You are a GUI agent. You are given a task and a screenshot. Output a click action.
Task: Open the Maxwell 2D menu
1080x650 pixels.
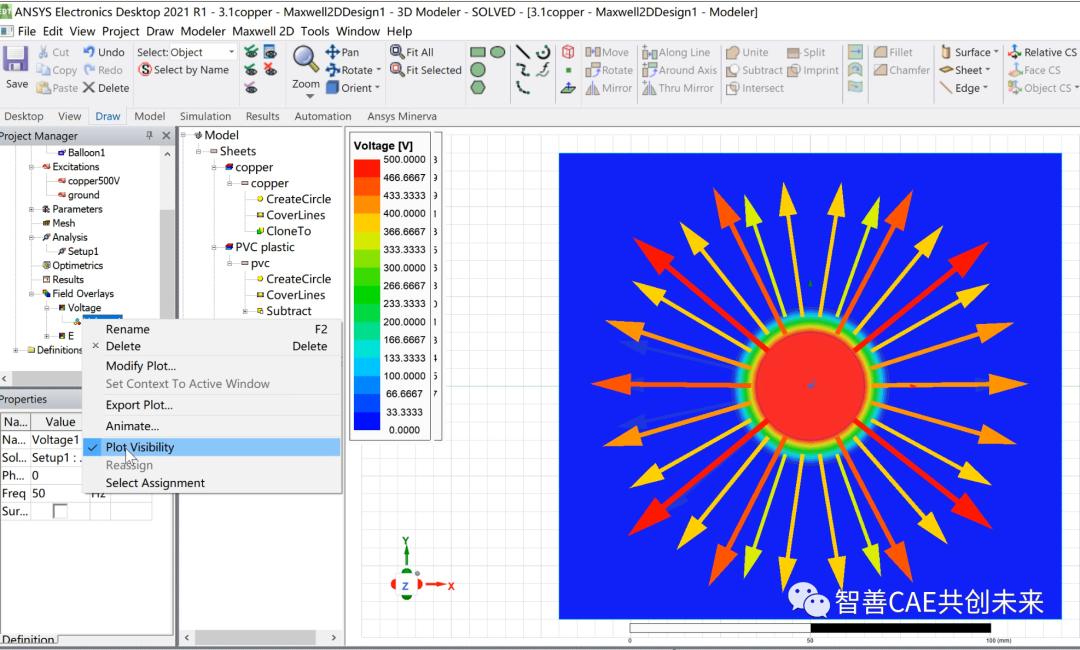[263, 31]
